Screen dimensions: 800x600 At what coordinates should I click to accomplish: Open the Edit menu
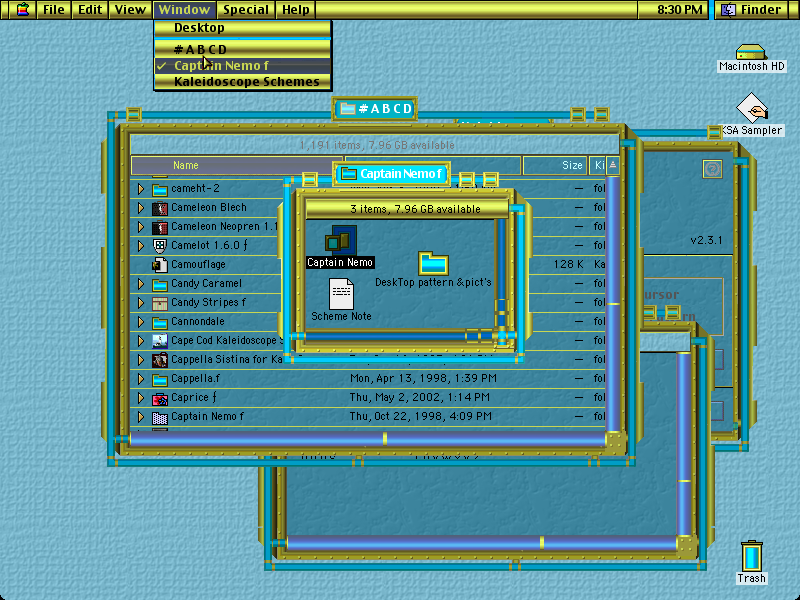click(90, 9)
